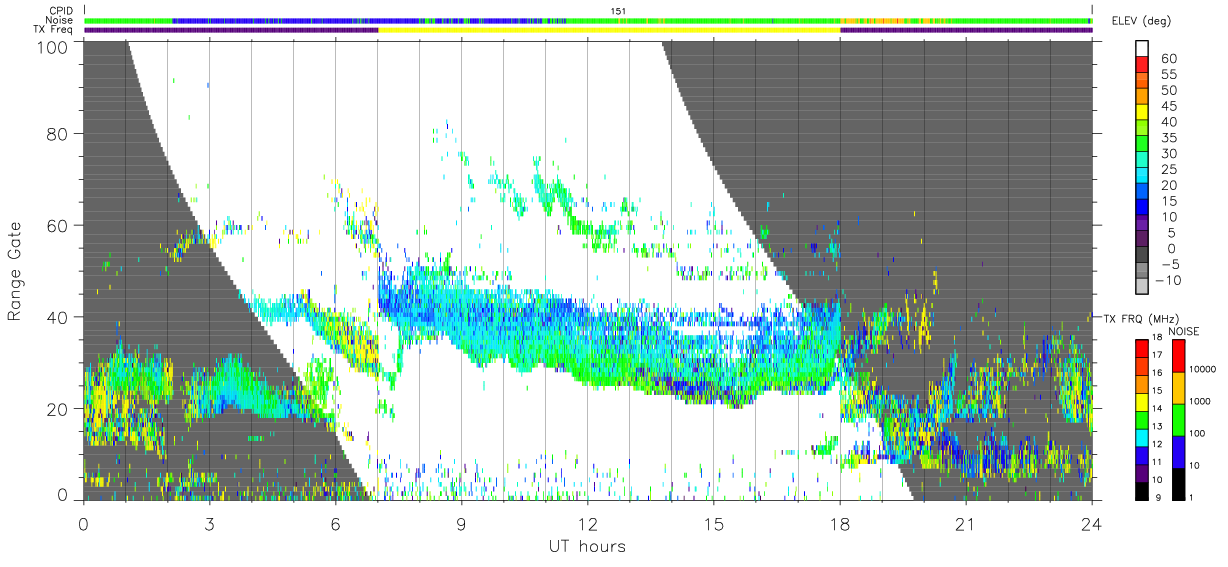The image size is (1228, 567).
Task: Click the '-10' label in ELEV legend
Action: [x=1168, y=280]
